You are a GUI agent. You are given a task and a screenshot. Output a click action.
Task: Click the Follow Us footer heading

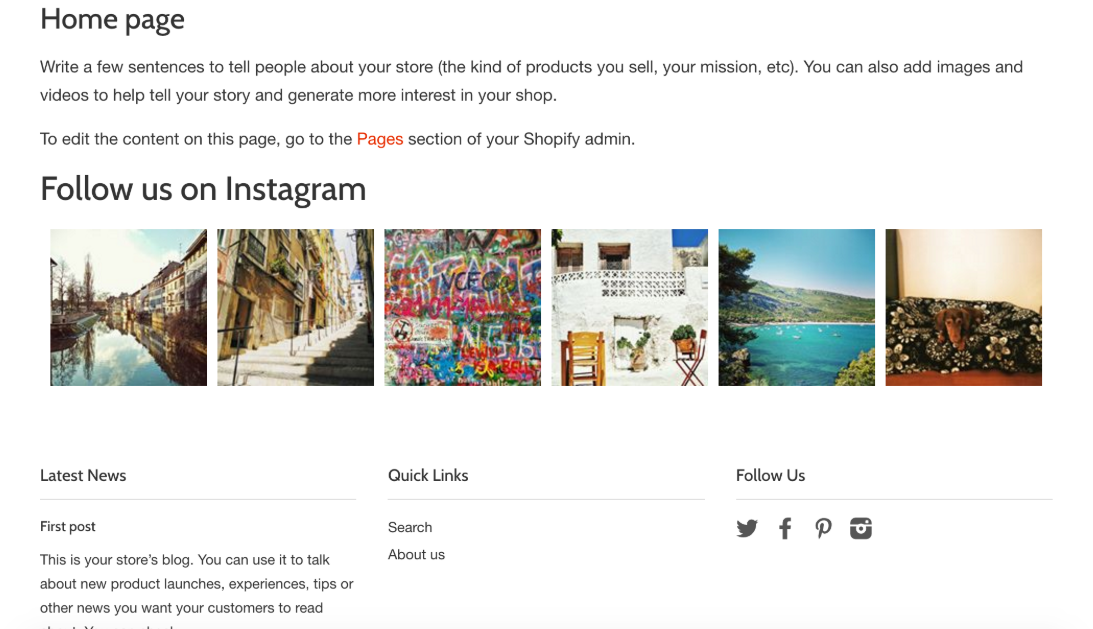tap(770, 476)
